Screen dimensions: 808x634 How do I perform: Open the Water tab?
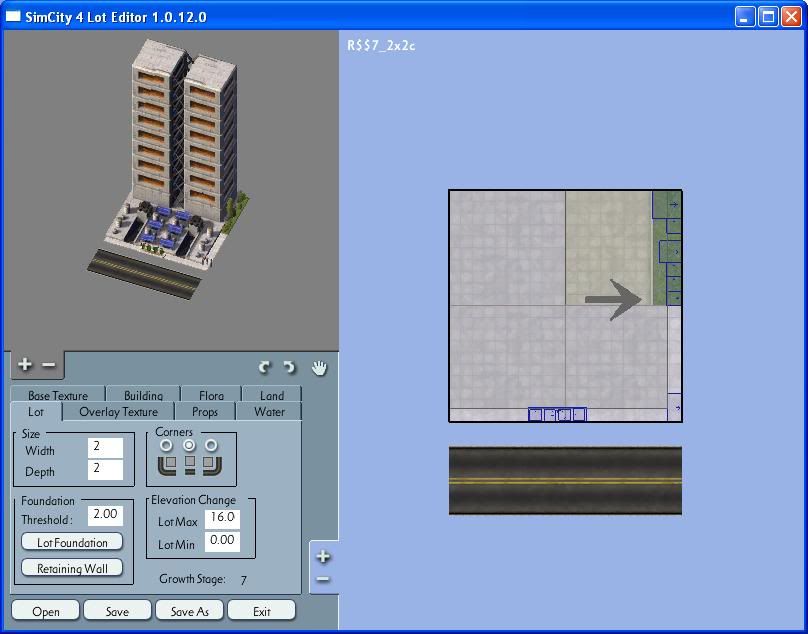pos(269,412)
